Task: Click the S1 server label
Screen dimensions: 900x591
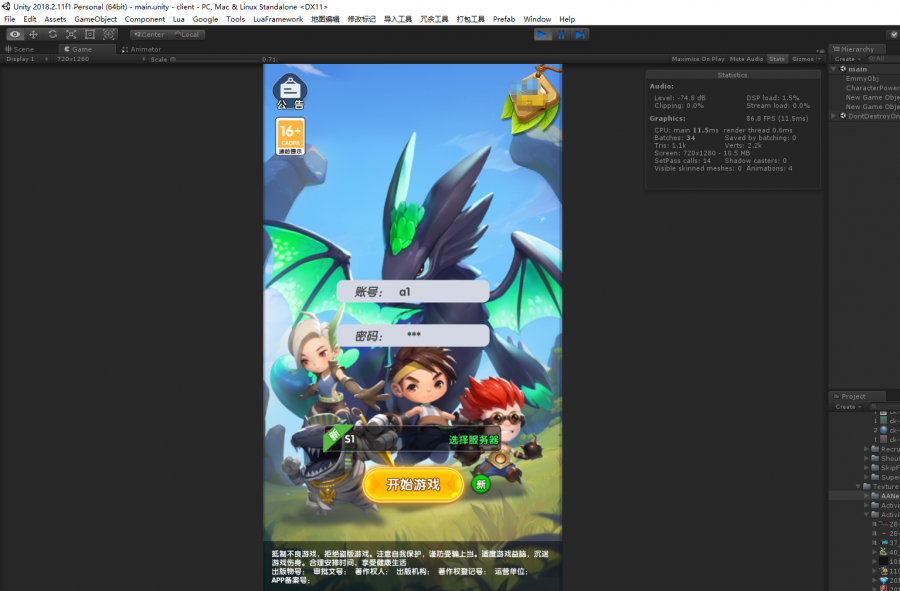Action: click(349, 439)
